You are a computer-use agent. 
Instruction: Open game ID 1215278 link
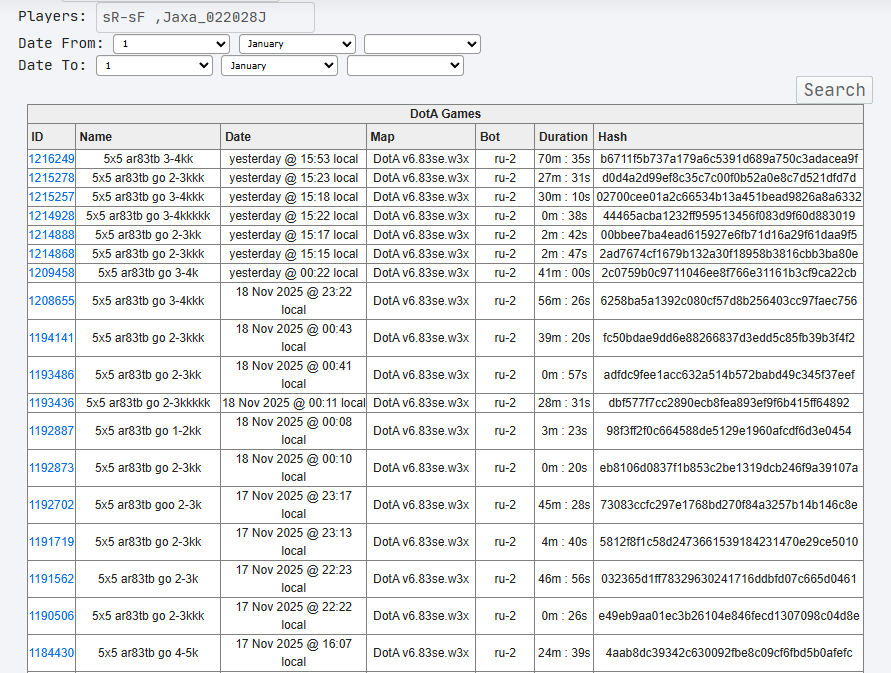point(52,178)
